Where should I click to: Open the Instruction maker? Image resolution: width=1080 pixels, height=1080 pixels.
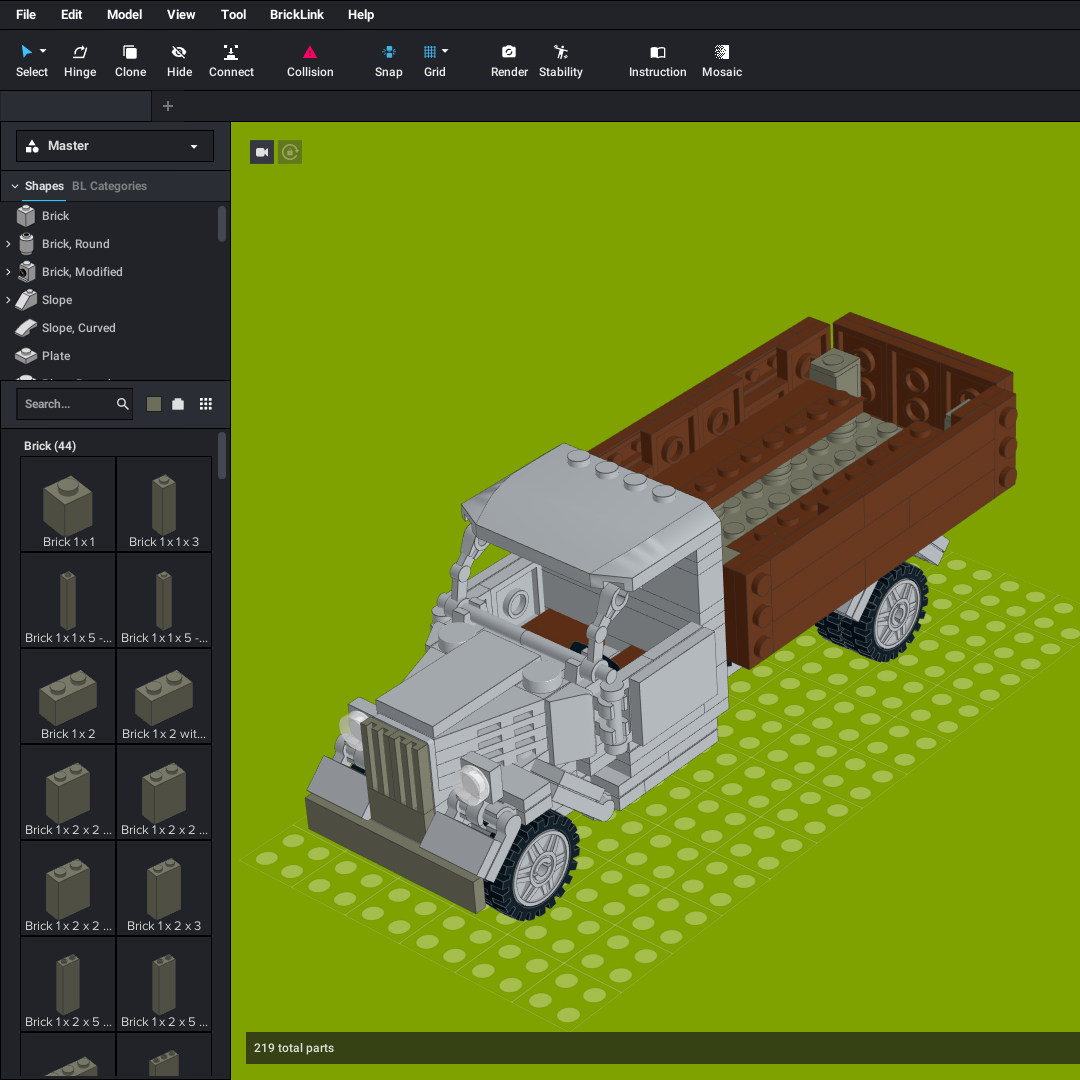(657, 60)
